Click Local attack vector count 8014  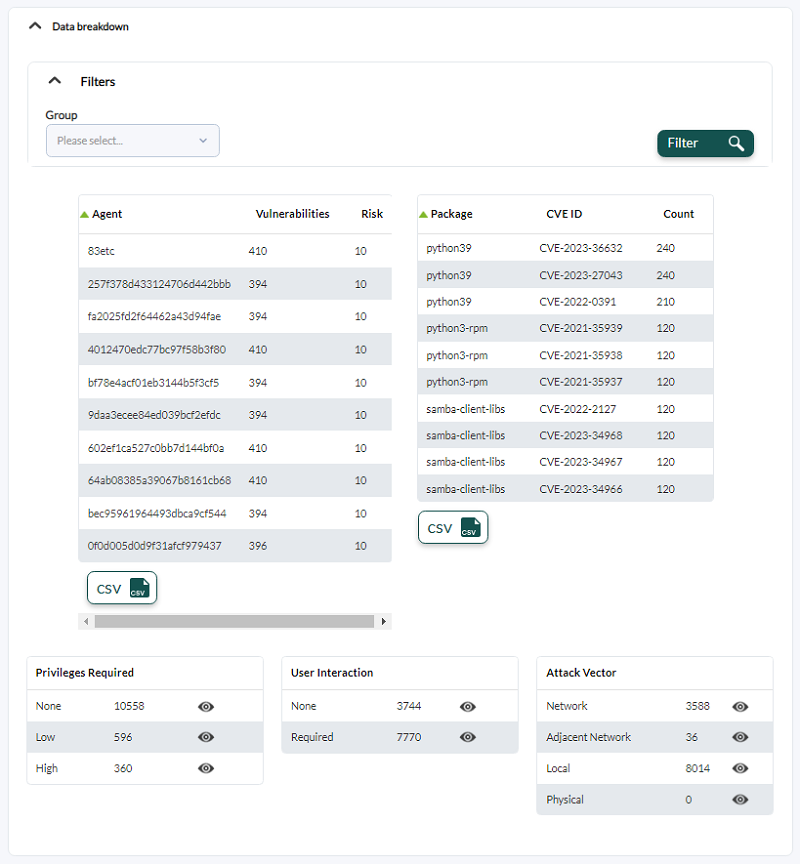[698, 768]
